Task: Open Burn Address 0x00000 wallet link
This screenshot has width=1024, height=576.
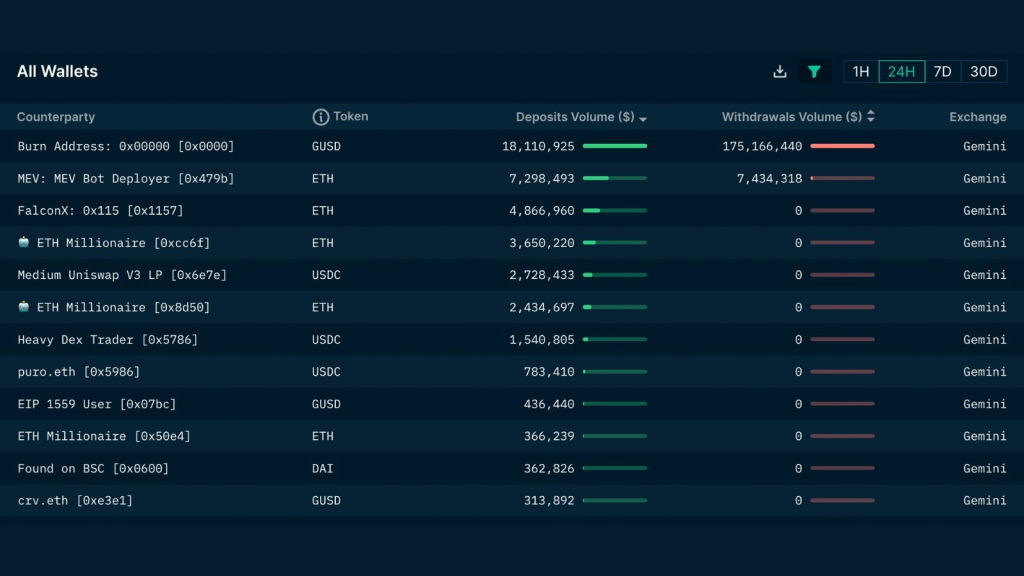Action: pyautogui.click(x=125, y=146)
